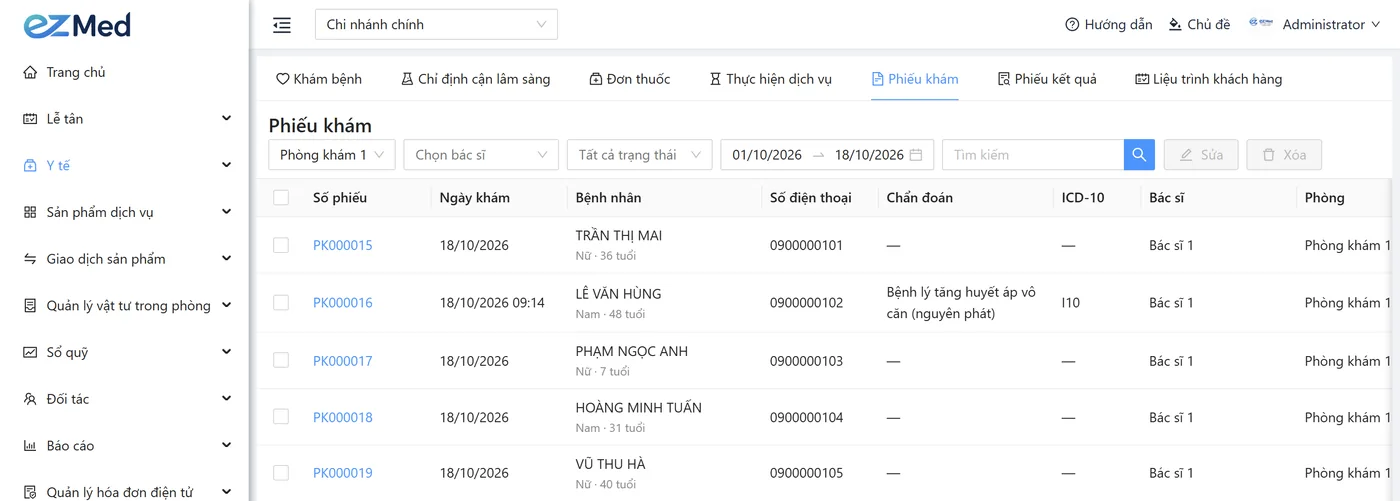Image resolution: width=1400 pixels, height=501 pixels.
Task: Click the Xóa delete button
Action: coord(1284,155)
